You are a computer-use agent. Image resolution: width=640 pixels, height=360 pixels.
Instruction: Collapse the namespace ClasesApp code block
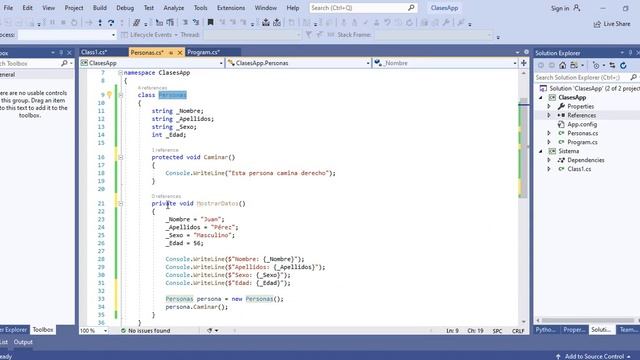click(x=120, y=73)
